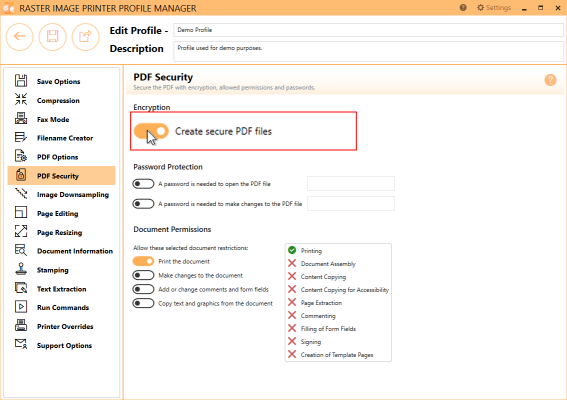
Task: Go to Page Resizing
Action: click(x=61, y=232)
